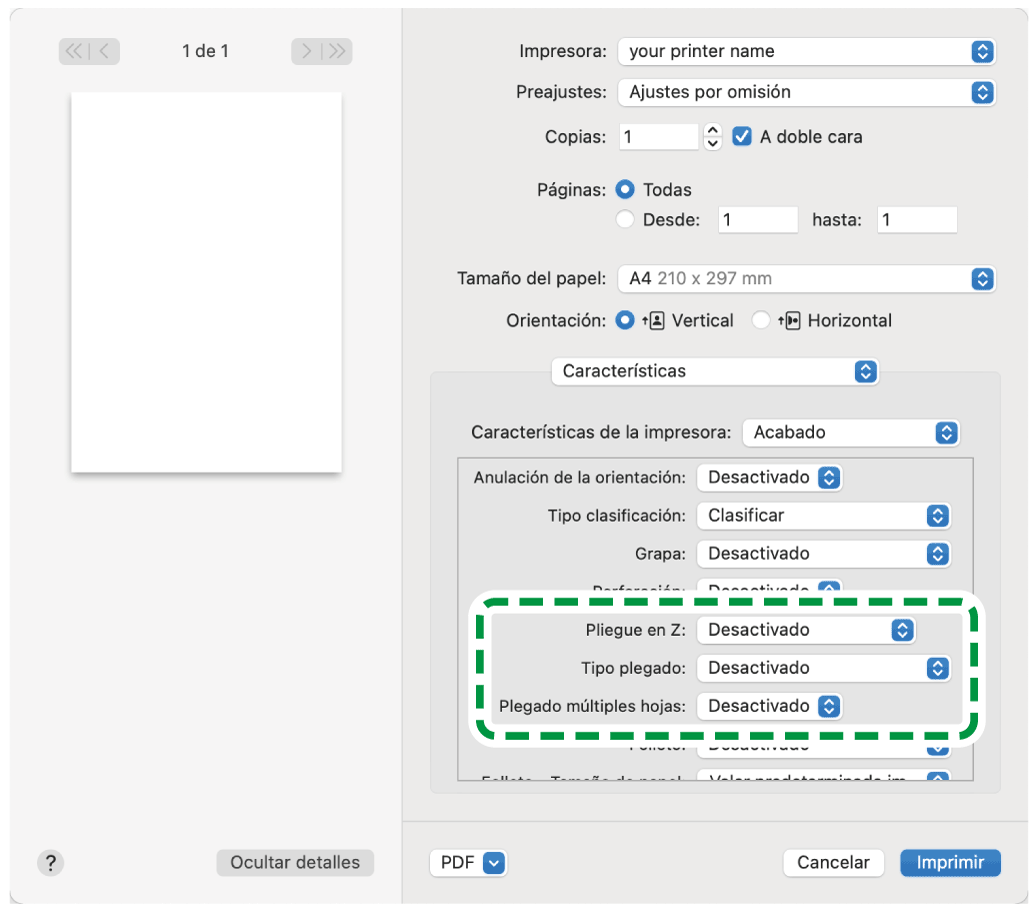1036x908 pixels.
Task: Choose Vertical orientation
Action: (x=626, y=321)
